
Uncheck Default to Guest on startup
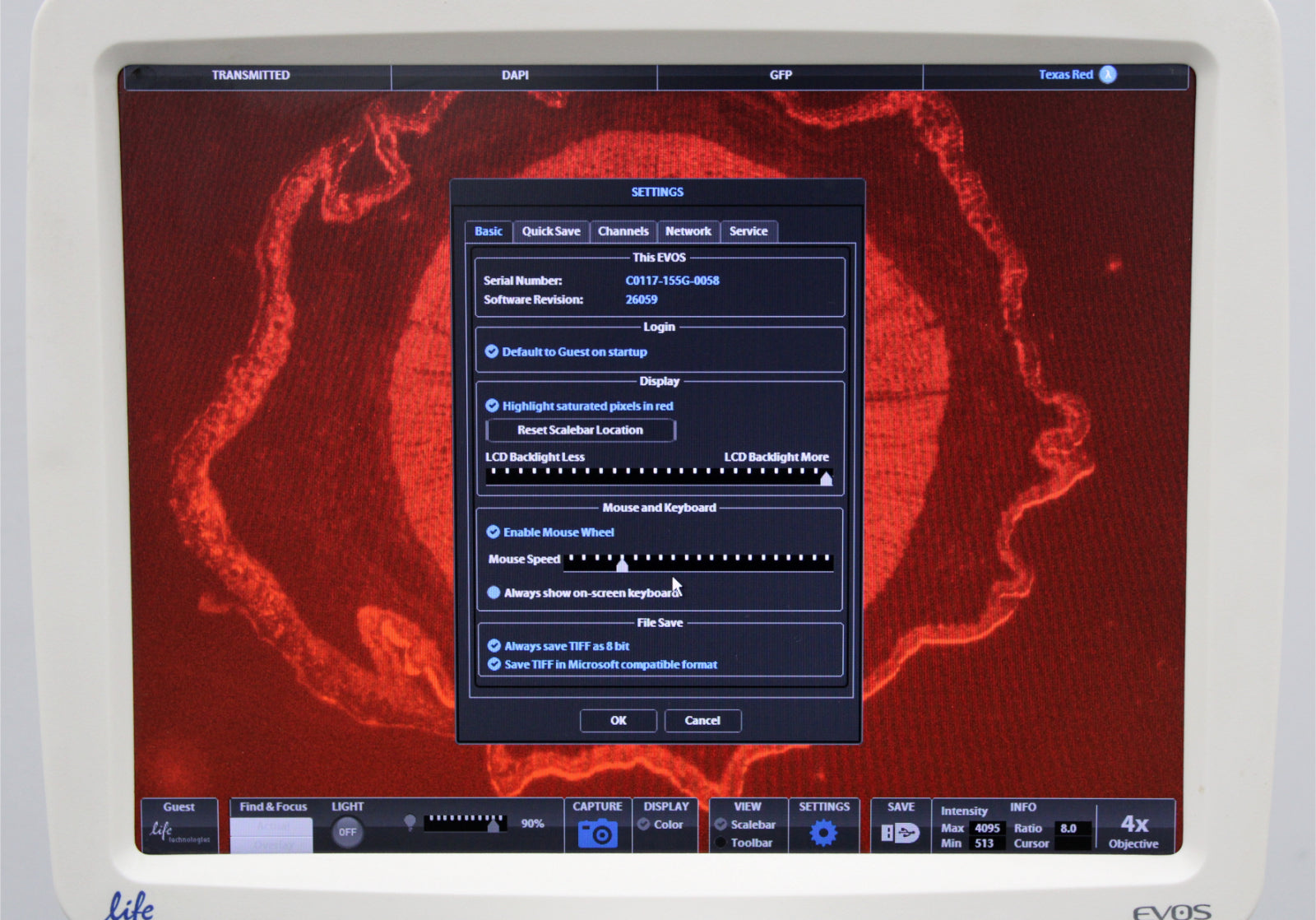coord(492,351)
